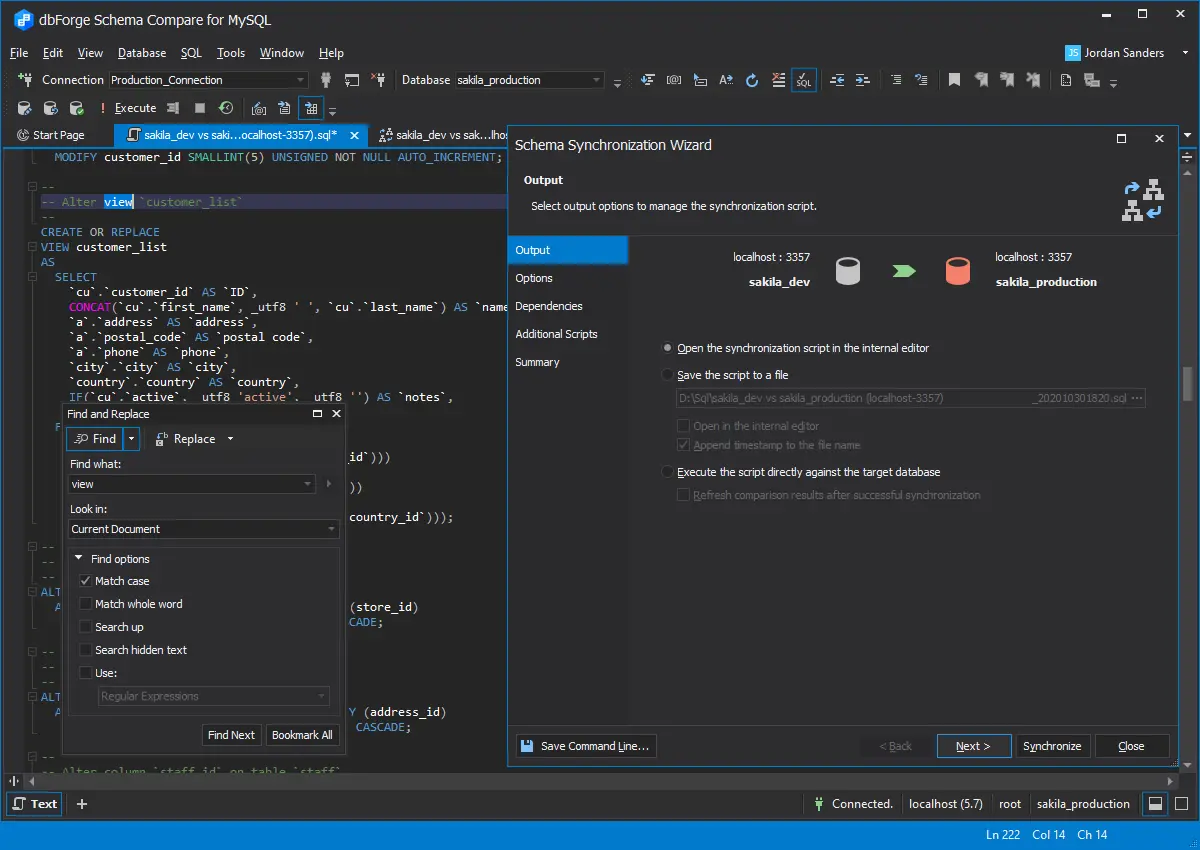
Task: Open the Connection dropdown showing Production_Connection
Action: pos(300,80)
